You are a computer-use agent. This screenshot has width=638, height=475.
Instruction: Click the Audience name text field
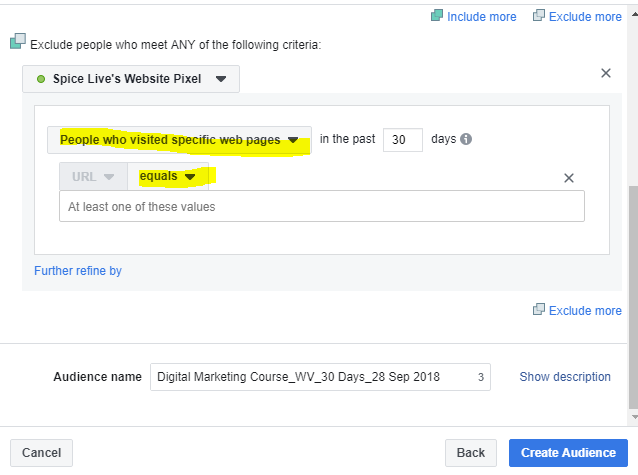click(320, 377)
